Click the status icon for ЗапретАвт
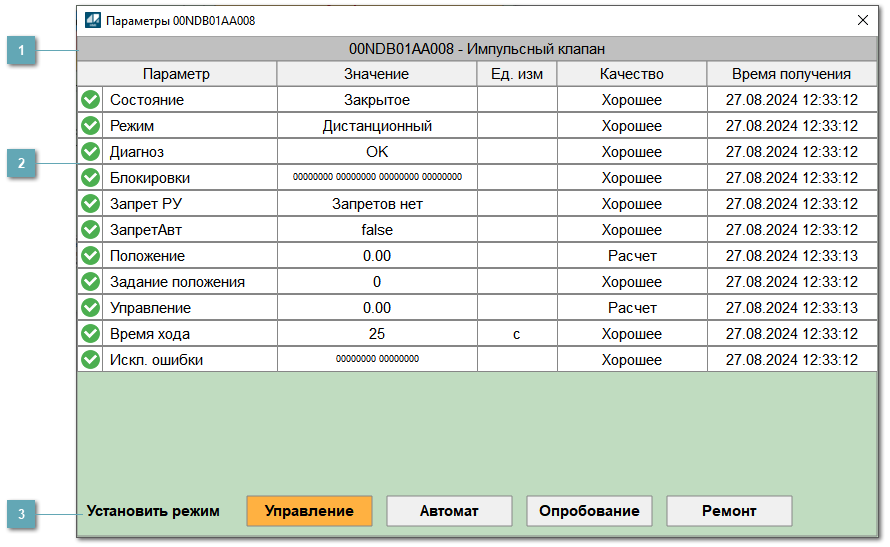Viewport: 890px width, 547px height. [x=90, y=230]
